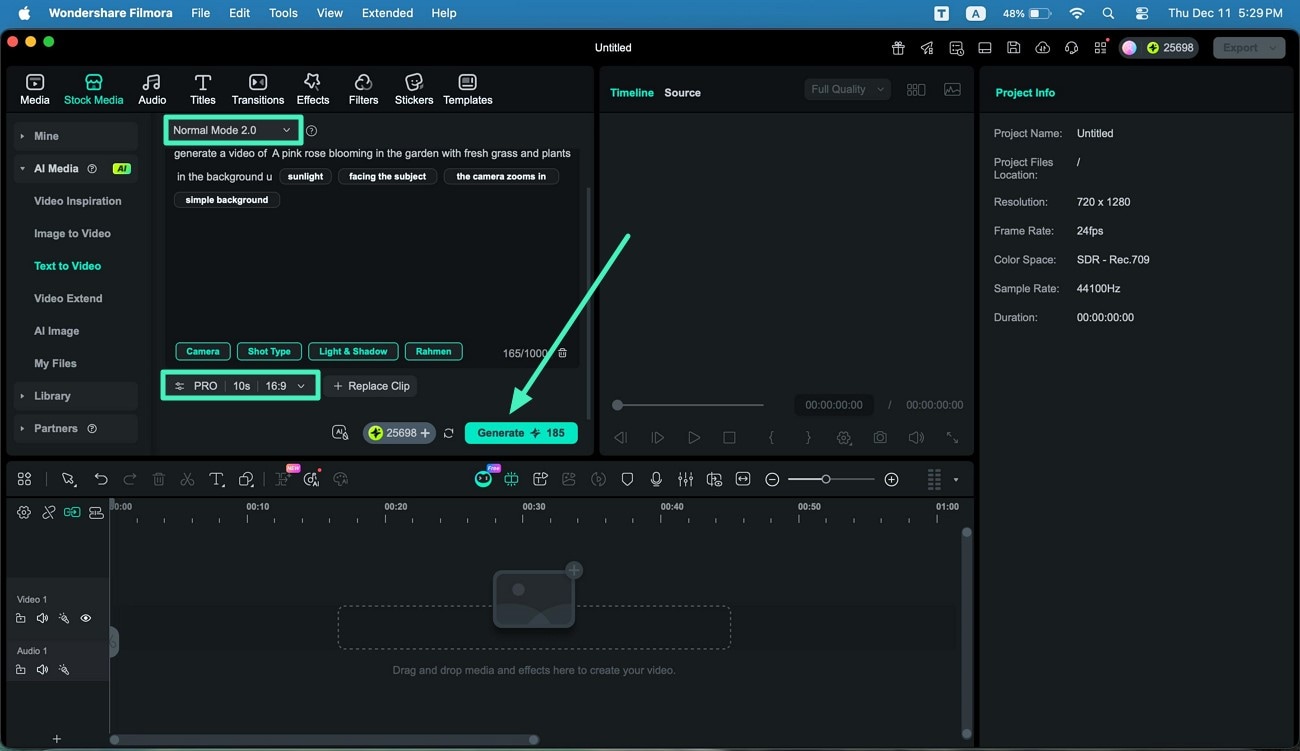Screen dimensions: 1300x751
Task: Mute the Video 1 track
Action: 42,619
